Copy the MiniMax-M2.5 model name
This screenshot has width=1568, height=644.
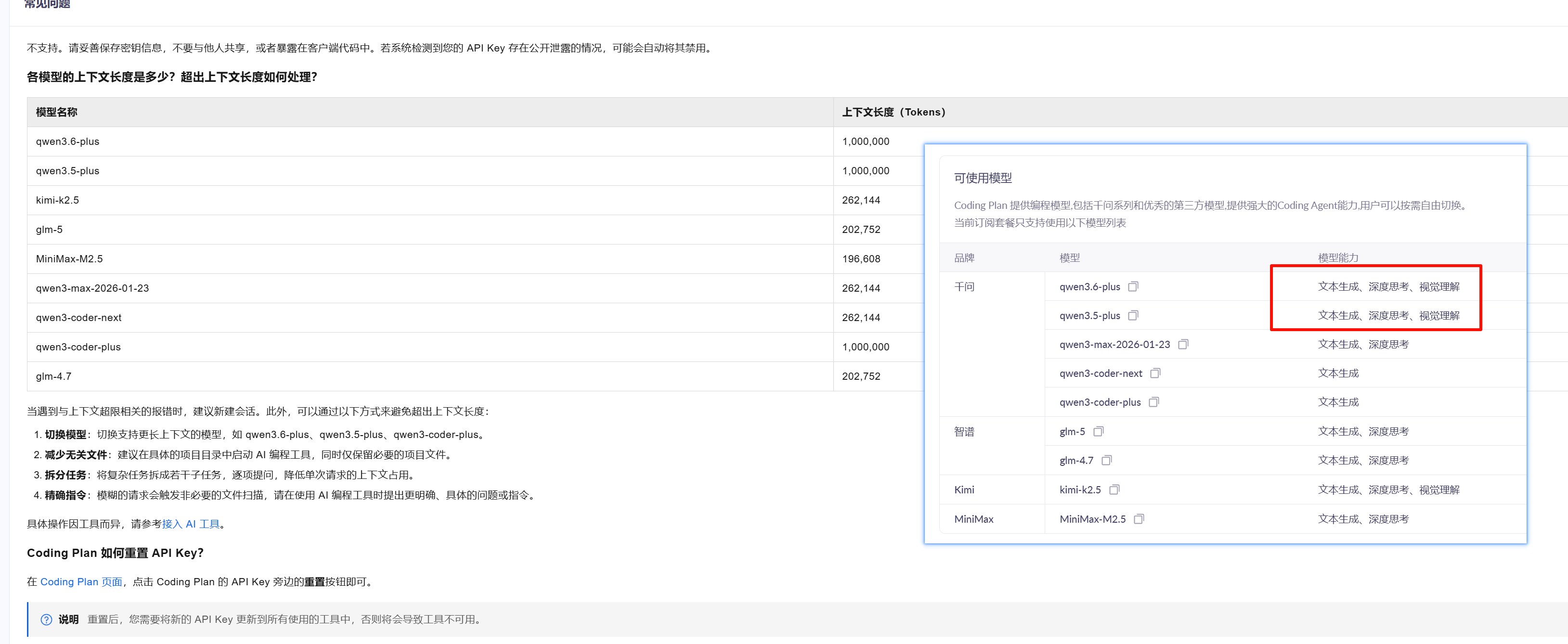pyautogui.click(x=1139, y=519)
